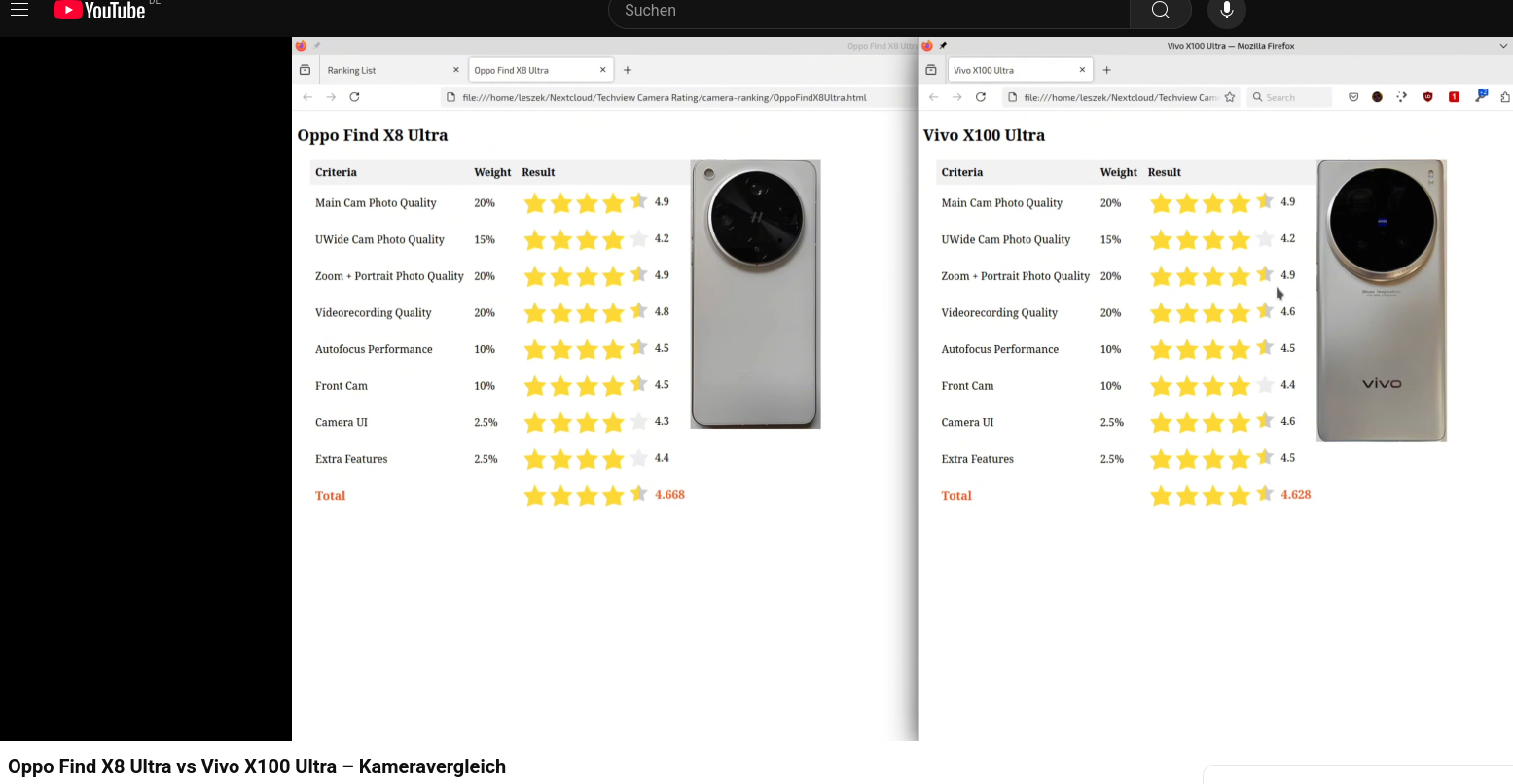
Task: Click the red badge extension showing 1
Action: 1454,97
